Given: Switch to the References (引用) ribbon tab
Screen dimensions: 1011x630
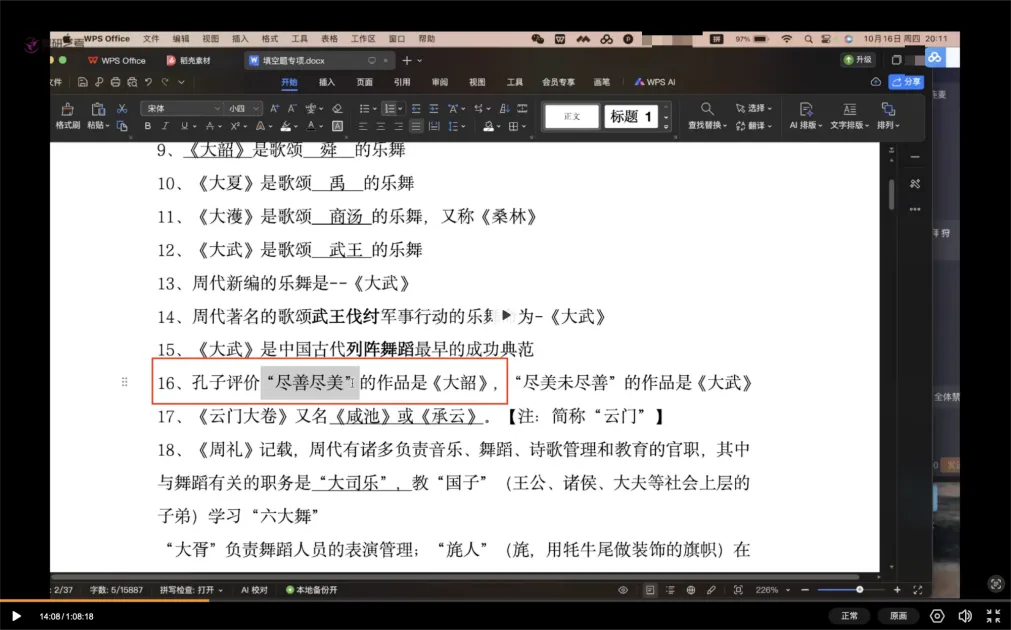Looking at the screenshot, I should pyautogui.click(x=402, y=82).
